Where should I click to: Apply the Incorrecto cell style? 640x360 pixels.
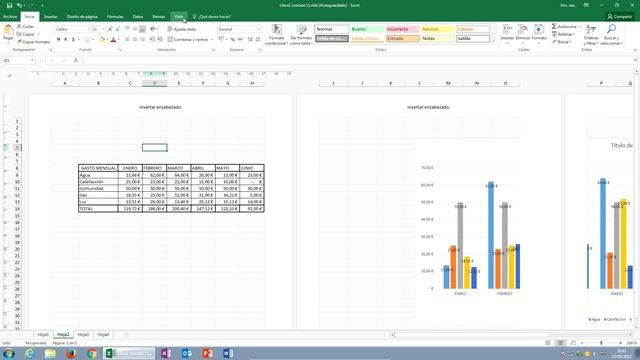(402, 29)
